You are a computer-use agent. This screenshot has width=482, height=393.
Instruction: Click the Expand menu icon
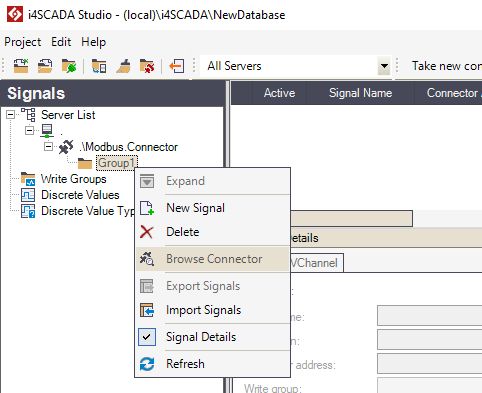tap(147, 181)
